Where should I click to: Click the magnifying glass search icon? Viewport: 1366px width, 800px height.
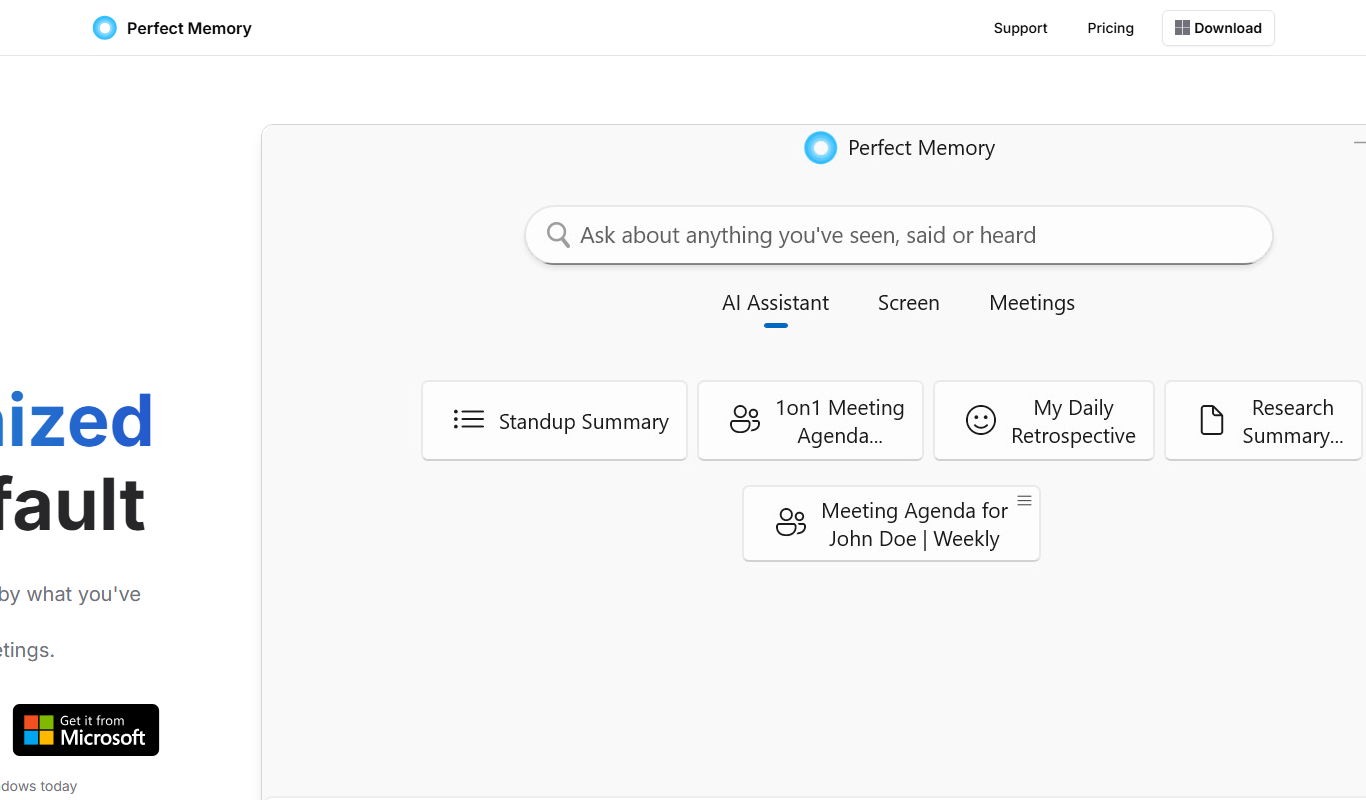(558, 235)
